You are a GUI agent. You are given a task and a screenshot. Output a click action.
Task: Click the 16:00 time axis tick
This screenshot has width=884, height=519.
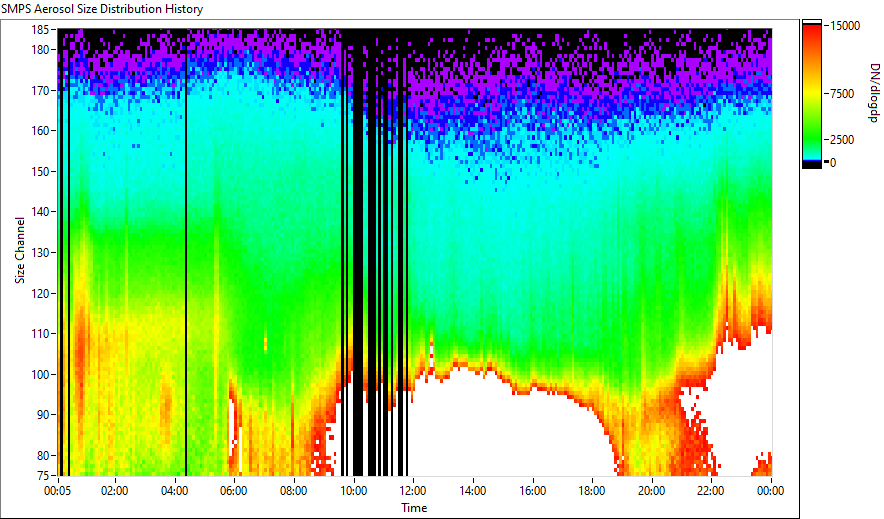click(533, 491)
